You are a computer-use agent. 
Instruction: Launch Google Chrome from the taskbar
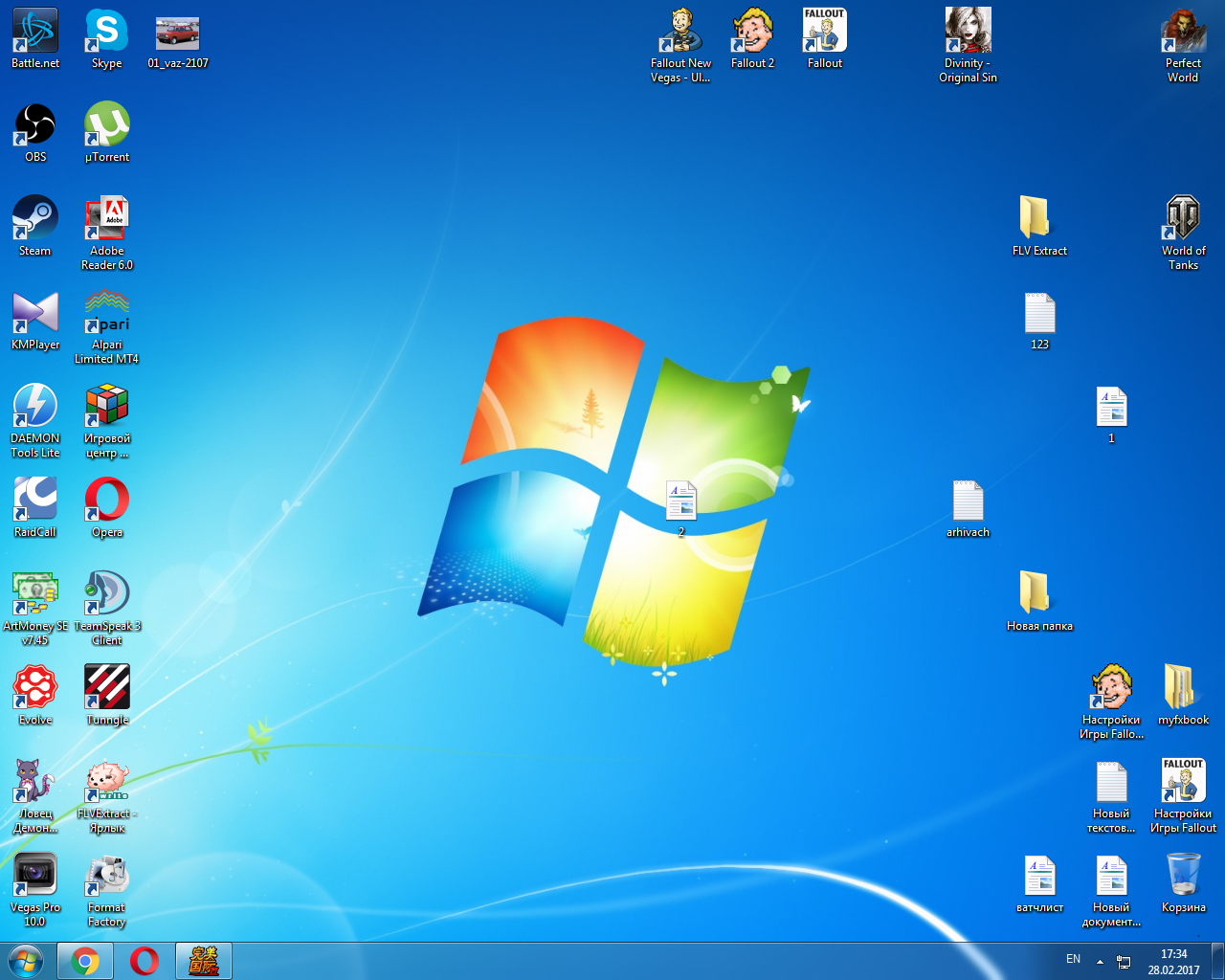click(x=85, y=961)
